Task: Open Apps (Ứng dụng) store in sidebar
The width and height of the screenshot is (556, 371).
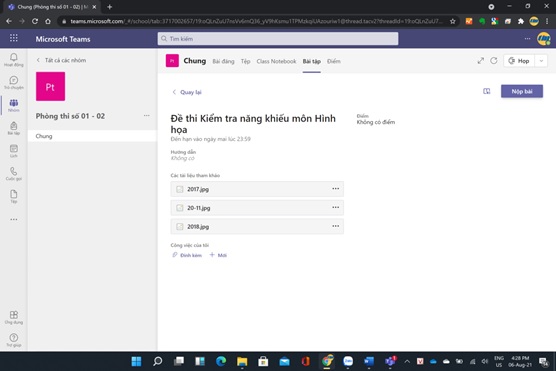Action: pos(13,317)
